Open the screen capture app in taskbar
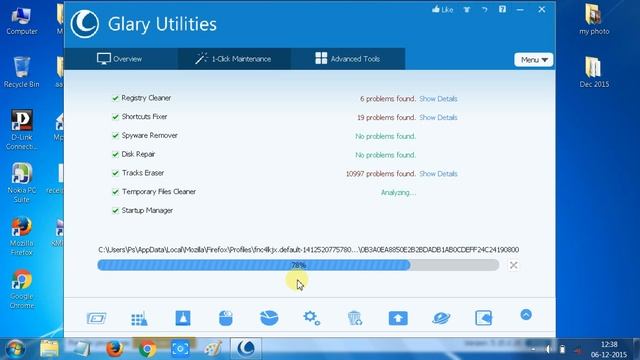Image resolution: width=640 pixels, height=360 pixels. [180, 349]
